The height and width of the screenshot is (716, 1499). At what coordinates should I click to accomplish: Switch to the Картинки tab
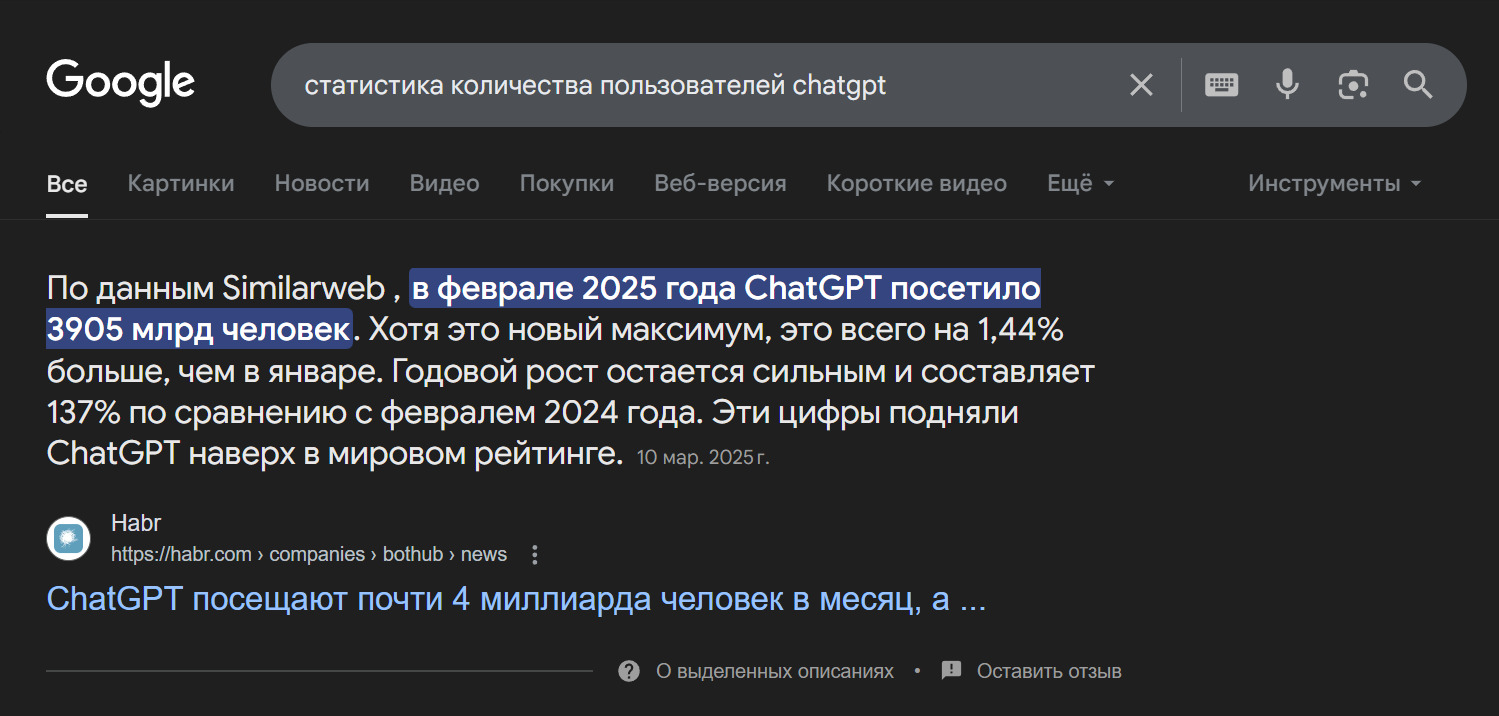pyautogui.click(x=181, y=184)
